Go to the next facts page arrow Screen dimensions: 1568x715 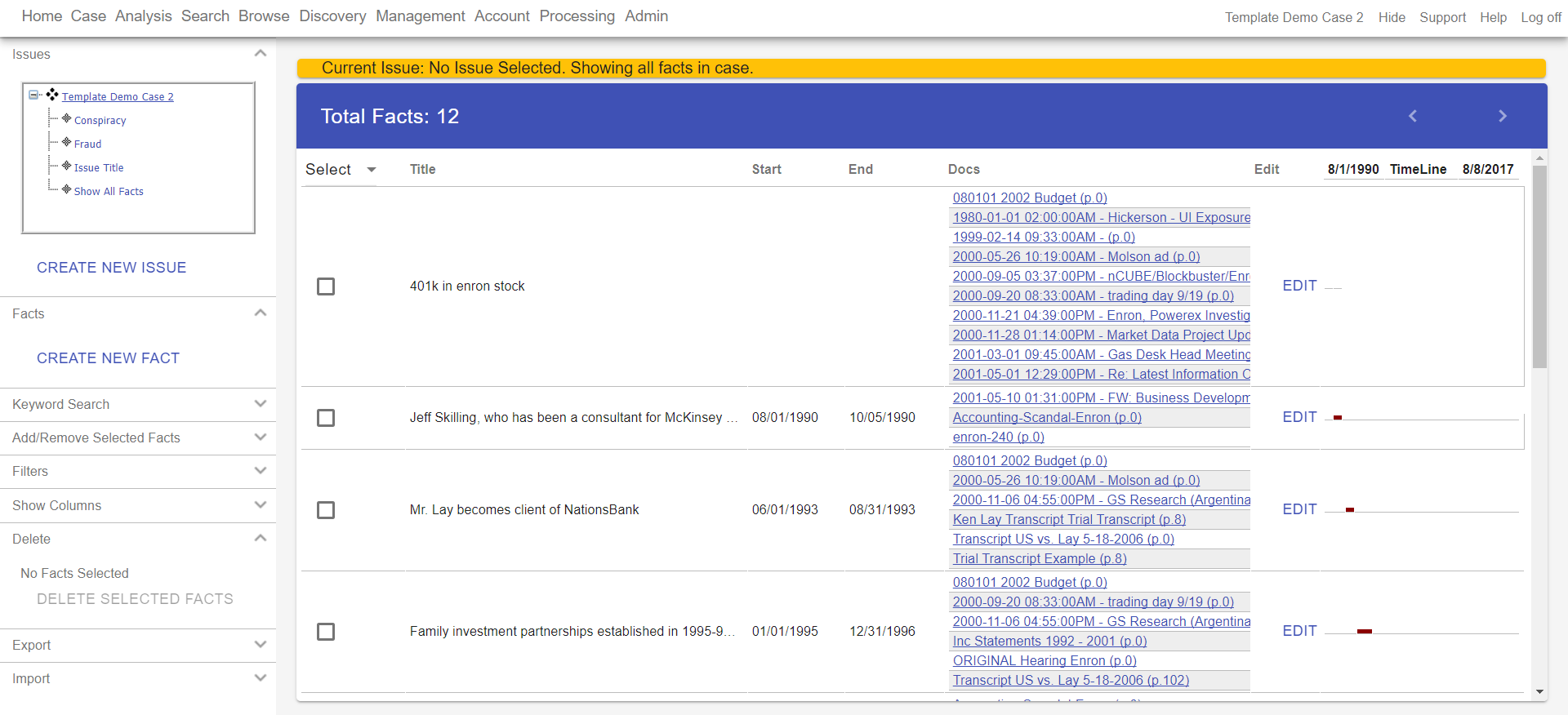[1502, 116]
